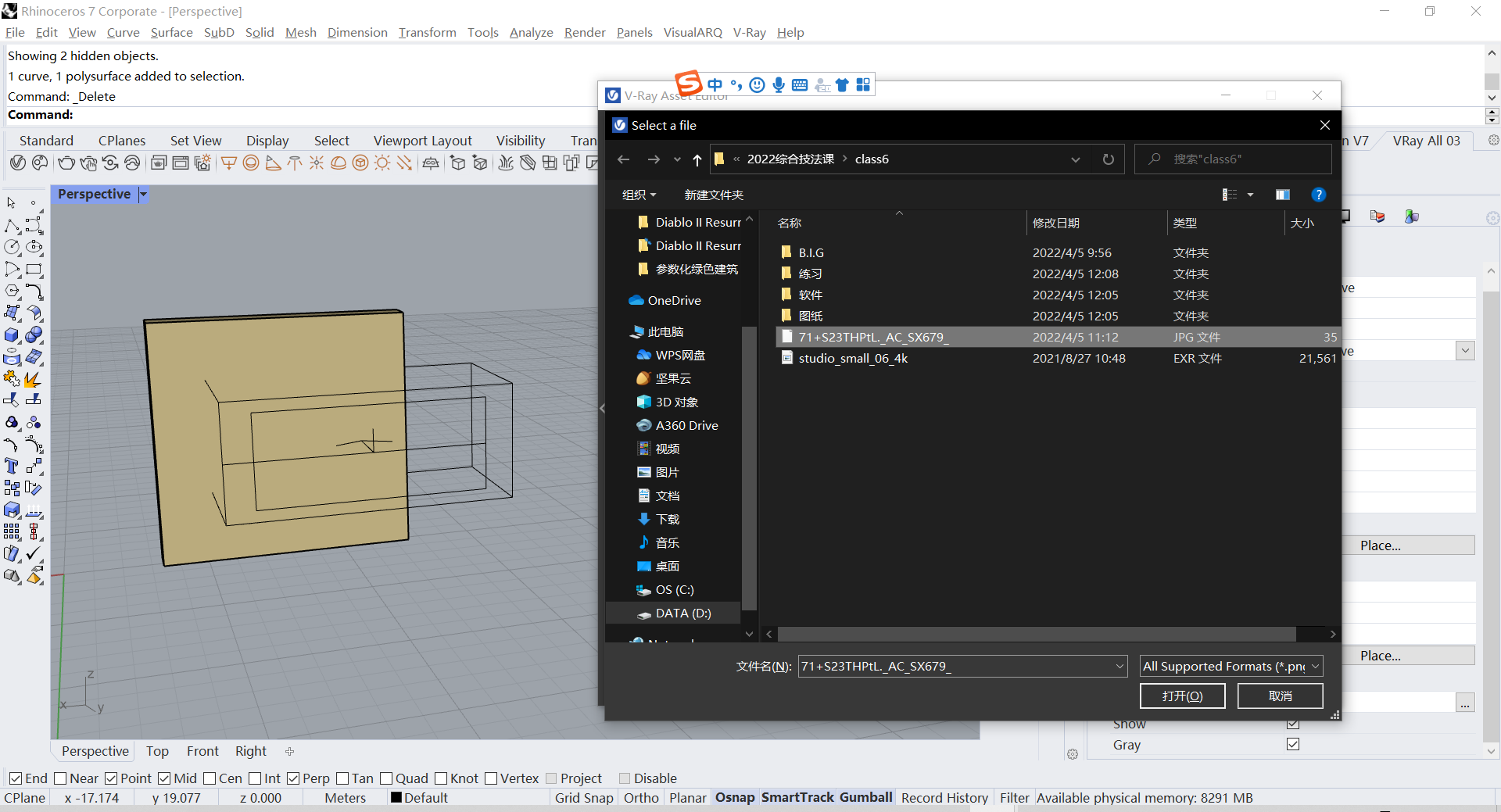Viewport: 1501px width, 812px height.
Task: Open the 组织 dropdown menu
Action: 639,195
